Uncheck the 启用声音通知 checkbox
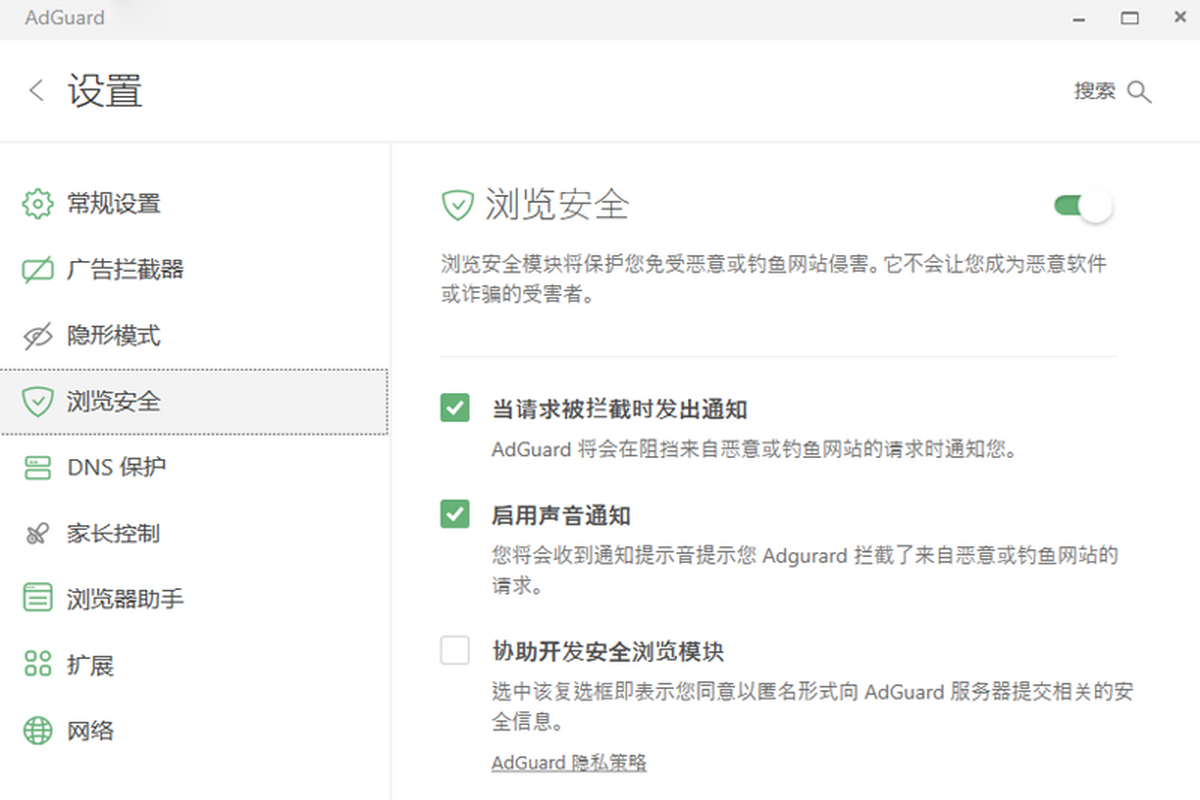The width and height of the screenshot is (1200, 800). [455, 514]
